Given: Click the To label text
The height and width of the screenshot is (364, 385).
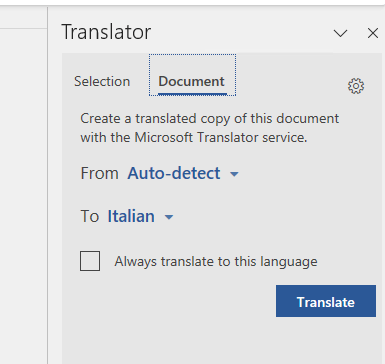Looking at the screenshot, I should pos(90,216).
